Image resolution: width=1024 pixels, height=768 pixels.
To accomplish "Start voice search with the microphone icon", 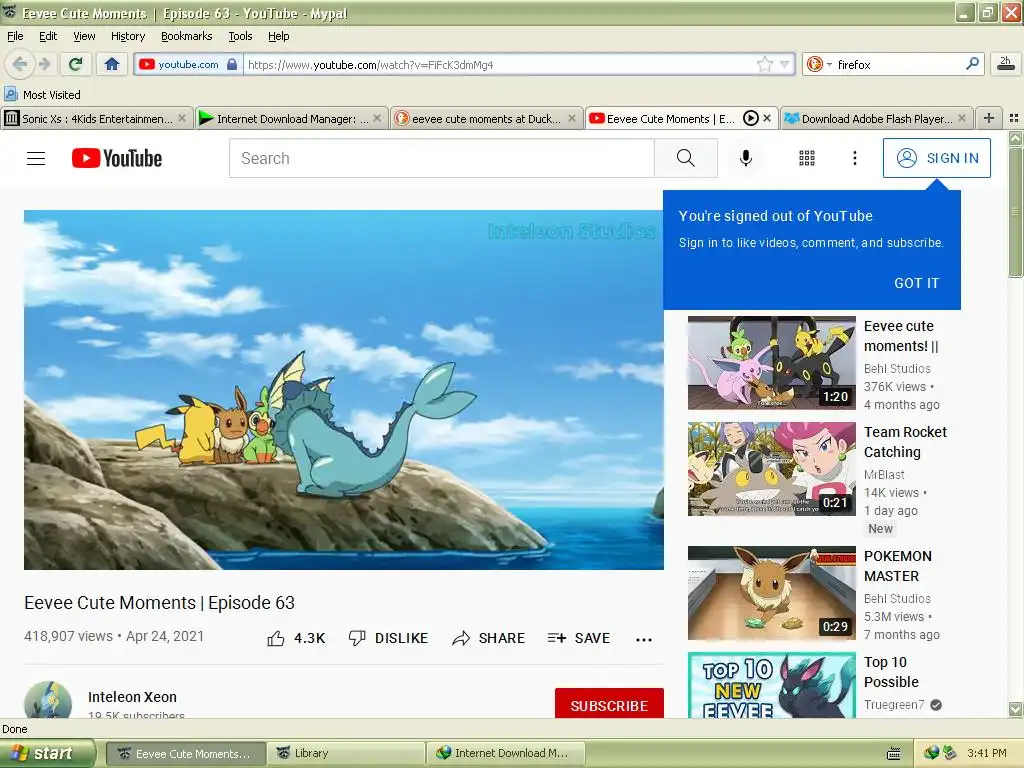I will (x=746, y=158).
